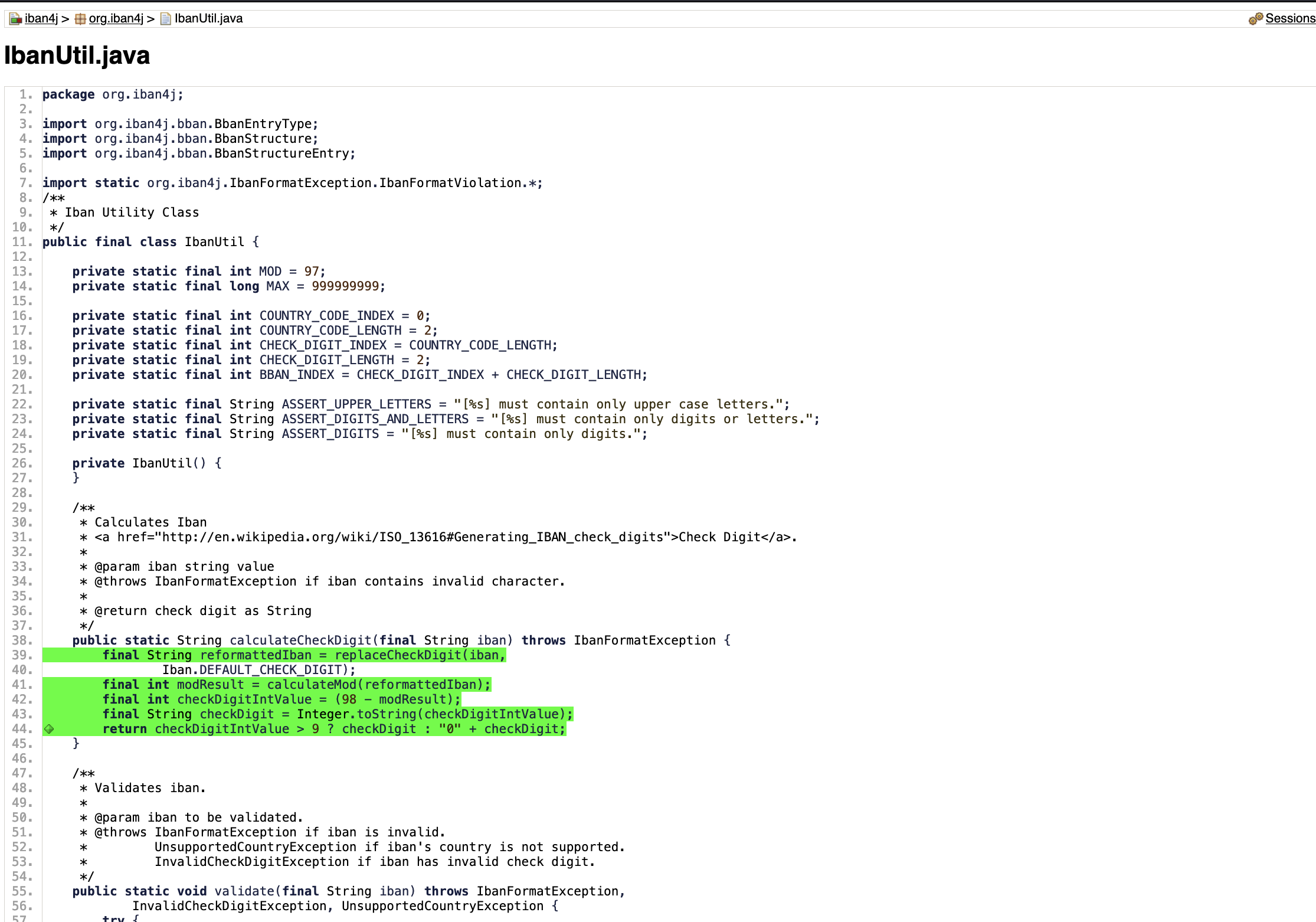Image resolution: width=1316 pixels, height=922 pixels.
Task: Click the coverage report icon beside iban4j
Action: (15, 18)
